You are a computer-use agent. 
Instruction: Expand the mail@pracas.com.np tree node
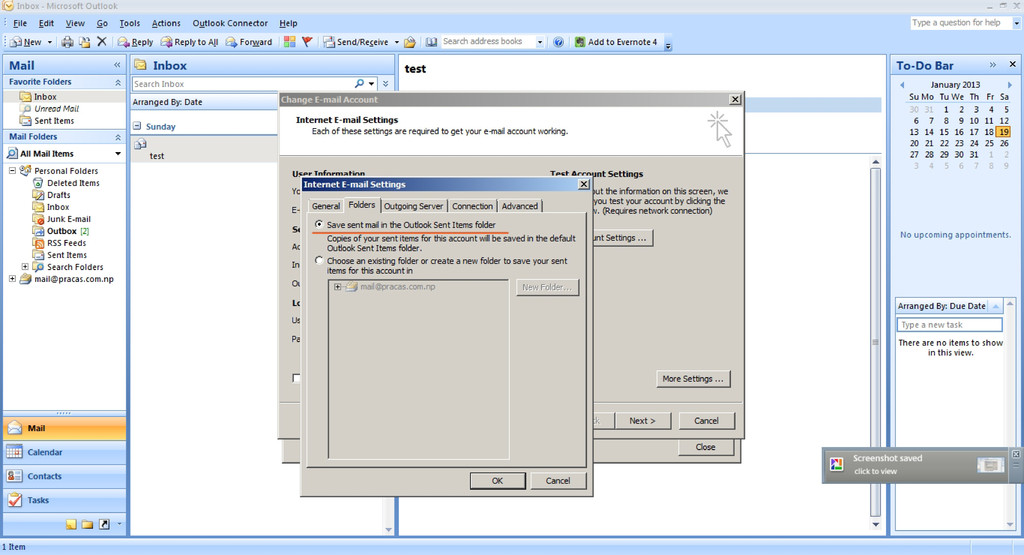point(12,278)
